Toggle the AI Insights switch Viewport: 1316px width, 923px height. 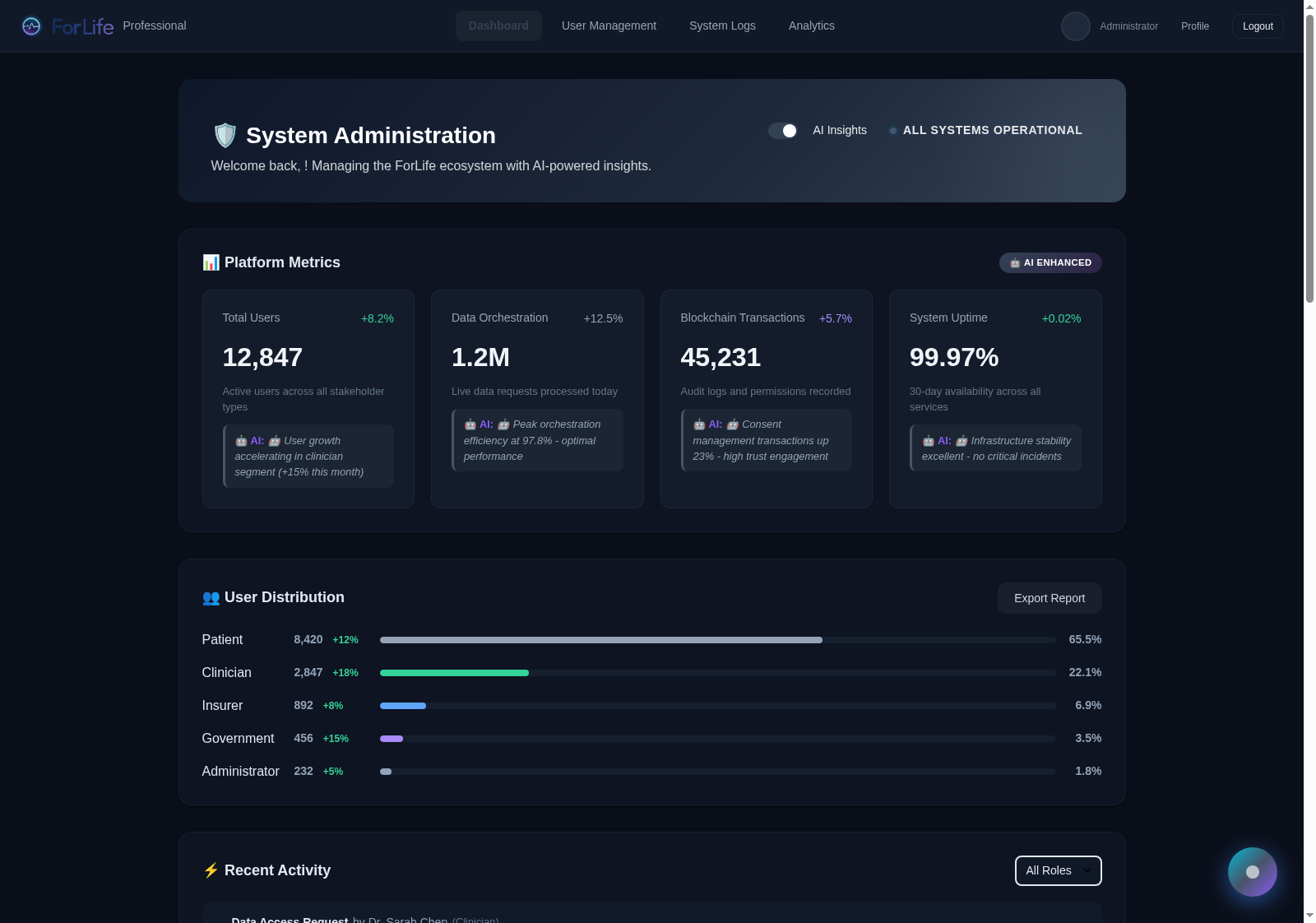coord(783,131)
